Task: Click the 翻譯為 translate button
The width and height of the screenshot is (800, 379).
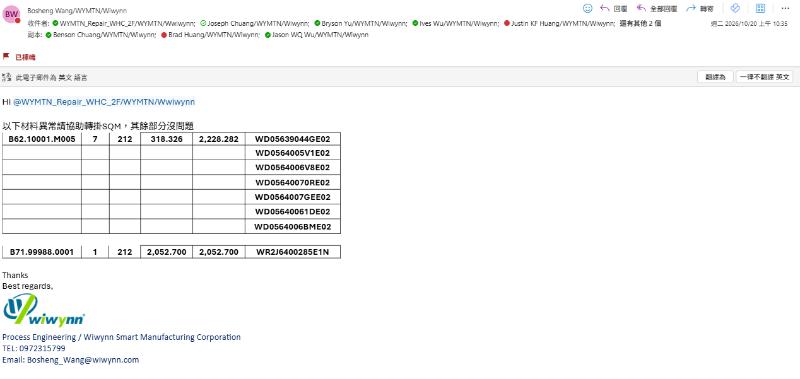Action: tap(715, 77)
